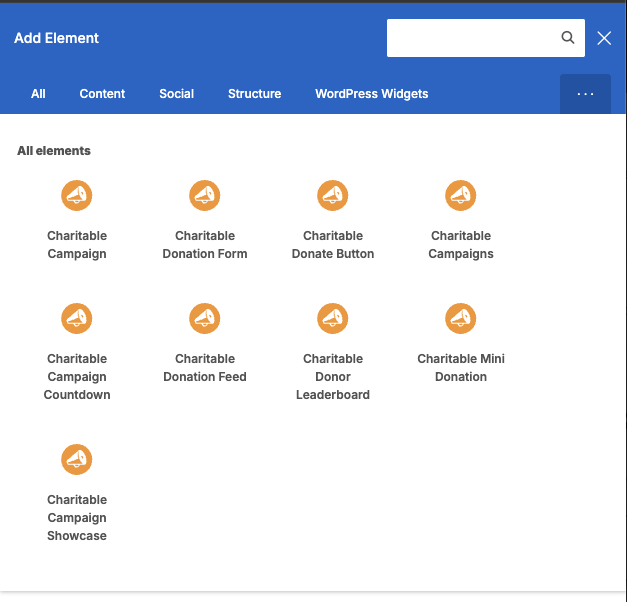Insert the Charitable Campaign Showcase icon
The height and width of the screenshot is (602, 627).
pos(76,459)
